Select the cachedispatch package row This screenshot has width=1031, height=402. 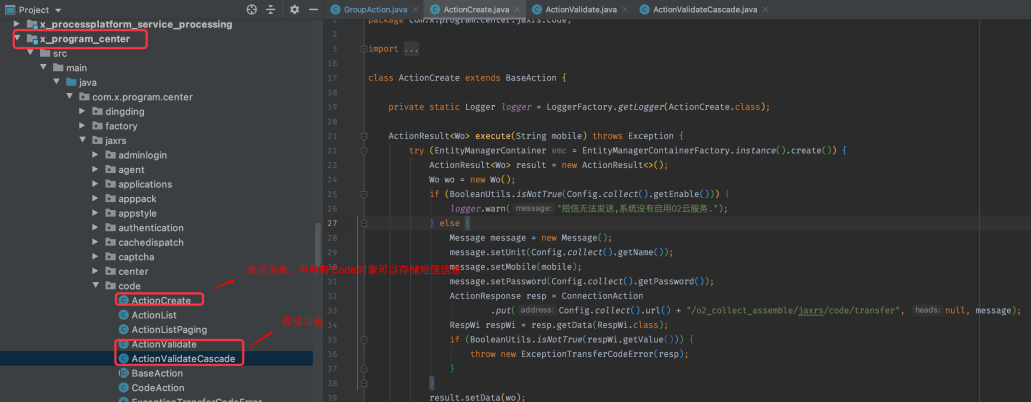[x=156, y=242]
